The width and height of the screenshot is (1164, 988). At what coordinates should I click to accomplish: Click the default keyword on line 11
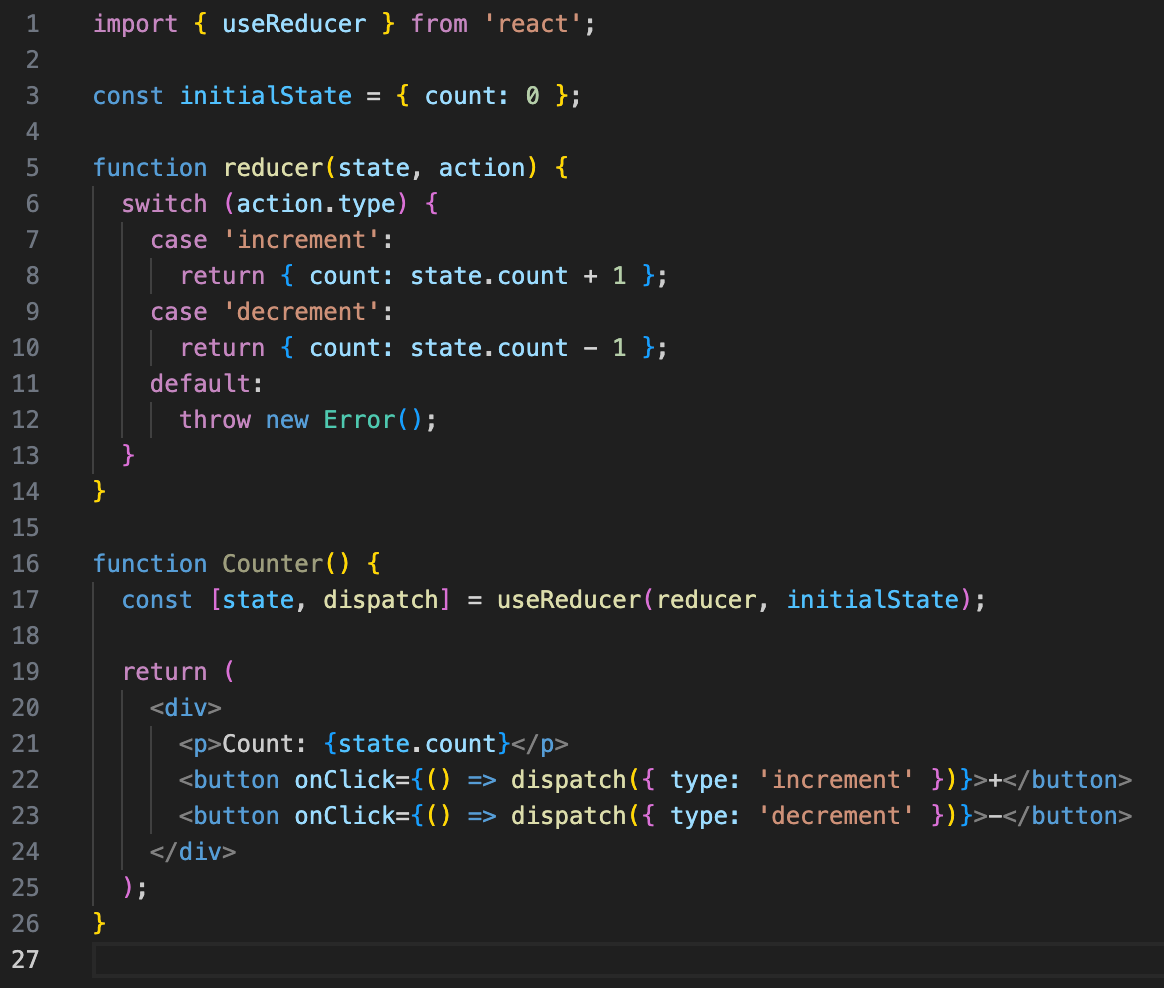click(x=200, y=383)
